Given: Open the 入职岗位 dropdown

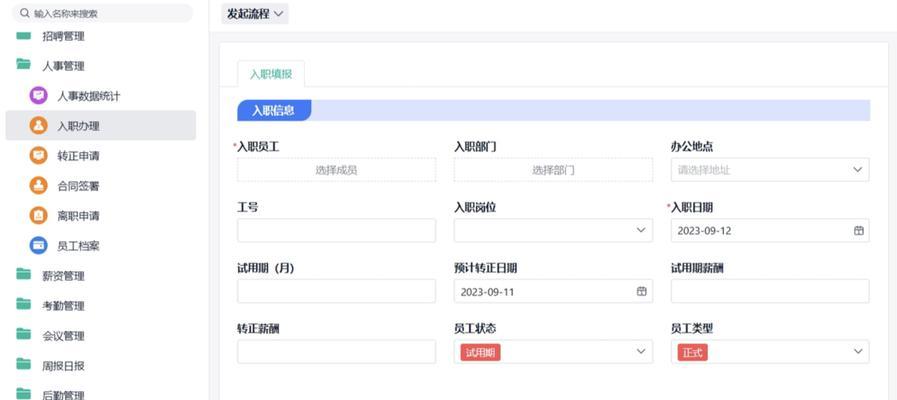Looking at the screenshot, I should point(553,231).
